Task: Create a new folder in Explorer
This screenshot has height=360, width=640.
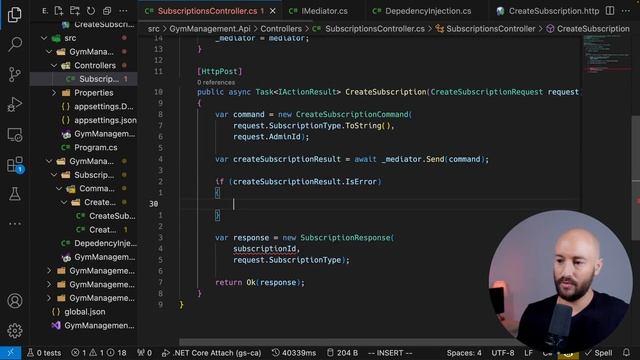Action: click(74, 11)
